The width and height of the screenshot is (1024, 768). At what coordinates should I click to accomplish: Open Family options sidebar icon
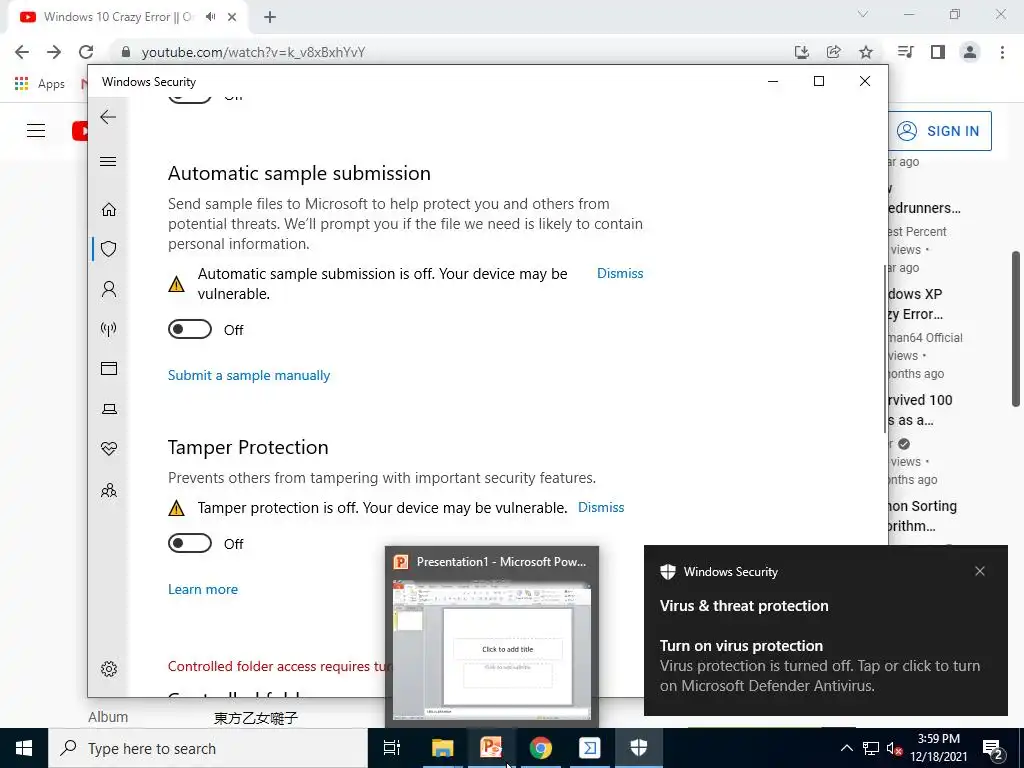point(108,490)
